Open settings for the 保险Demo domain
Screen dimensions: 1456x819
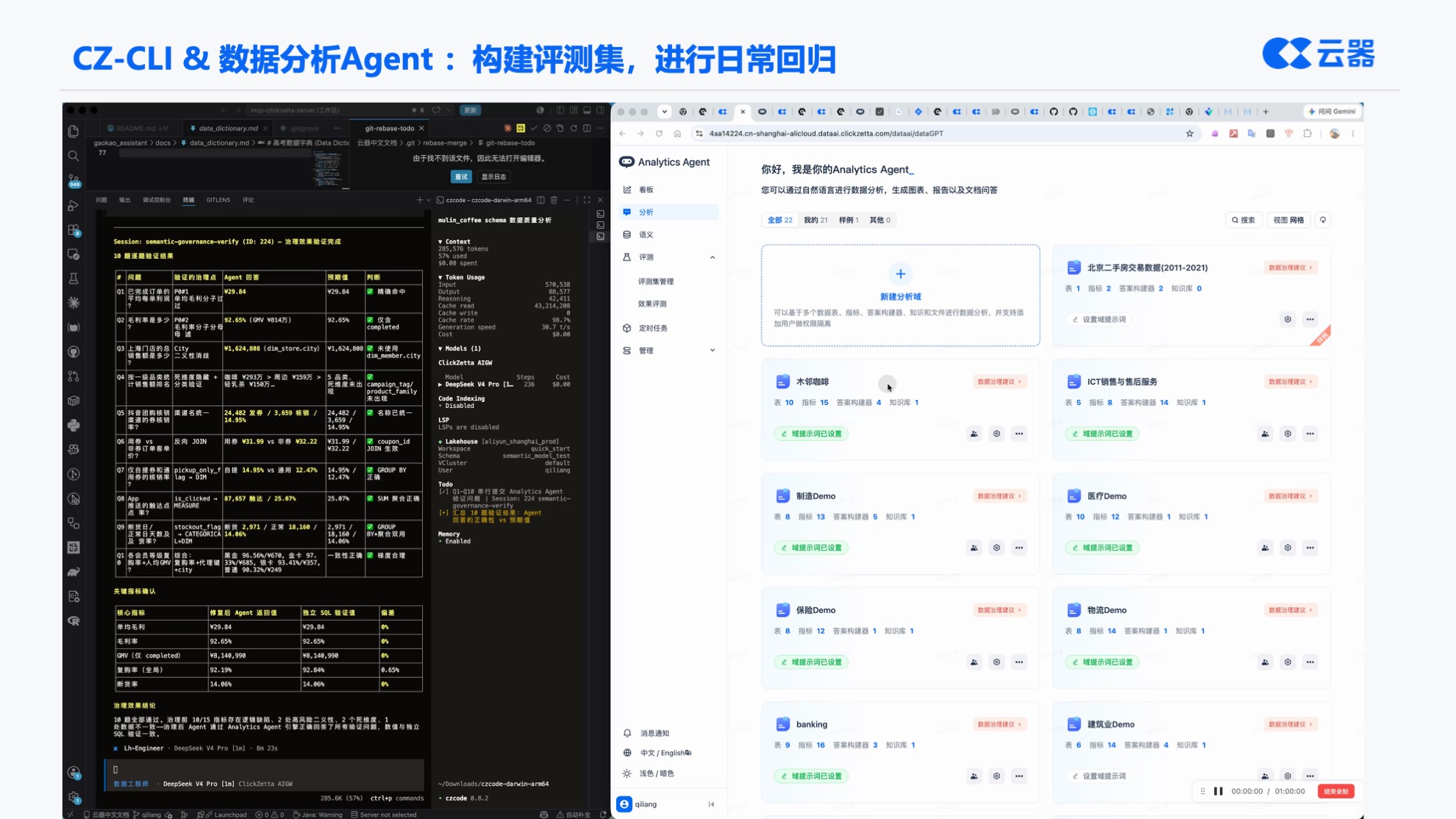pos(996,662)
